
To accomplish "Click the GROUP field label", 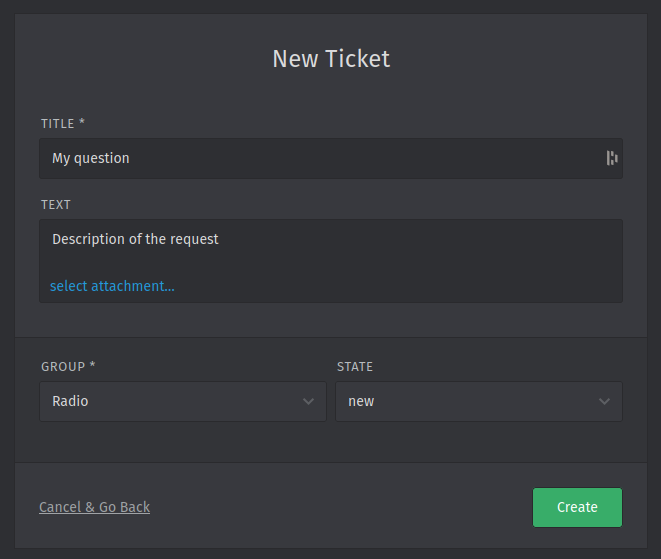I will (x=63, y=367).
